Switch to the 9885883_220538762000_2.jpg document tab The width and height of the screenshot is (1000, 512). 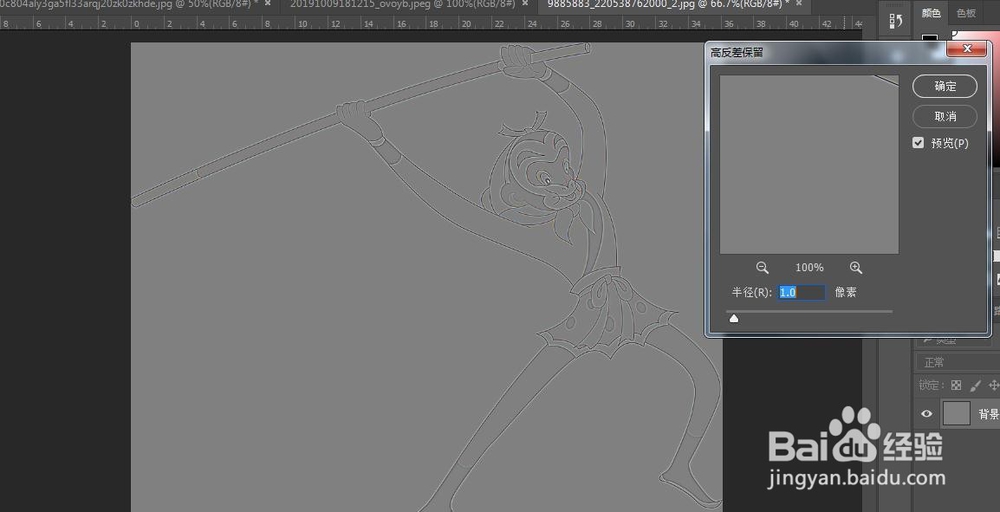668,3
